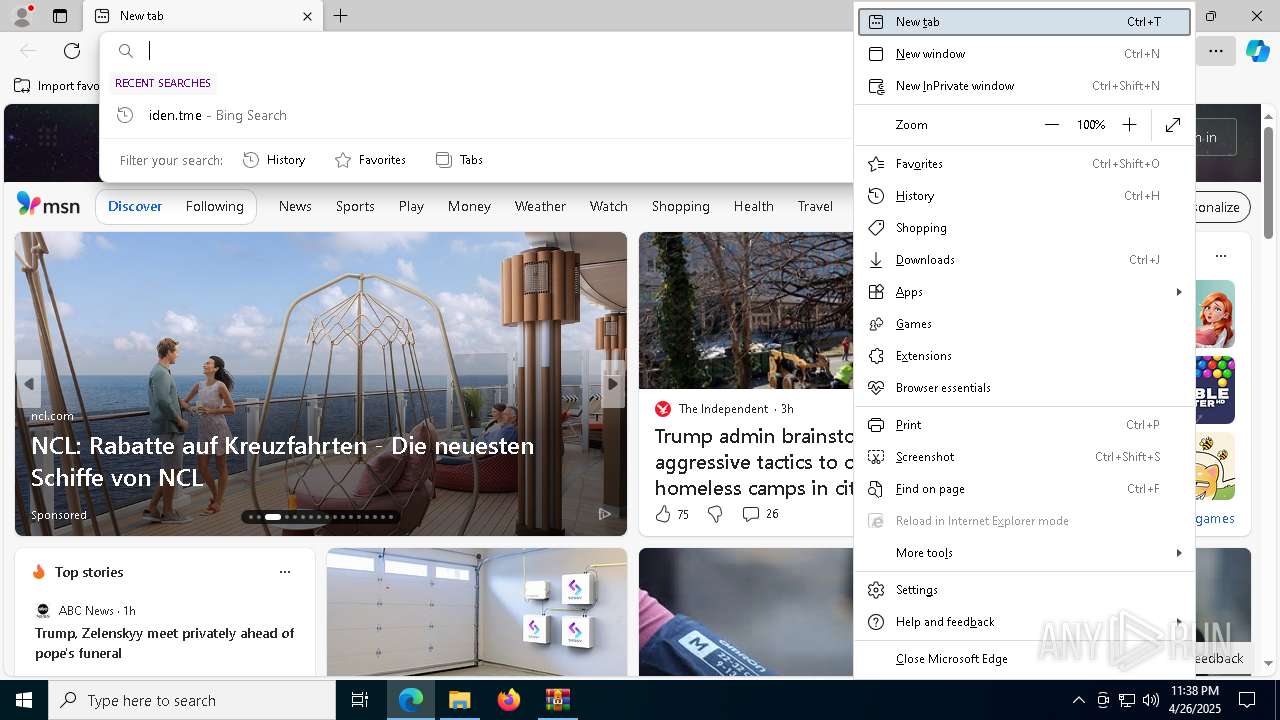Viewport: 1280px width, 720px height.
Task: Add a new tab with plus button
Action: click(341, 16)
